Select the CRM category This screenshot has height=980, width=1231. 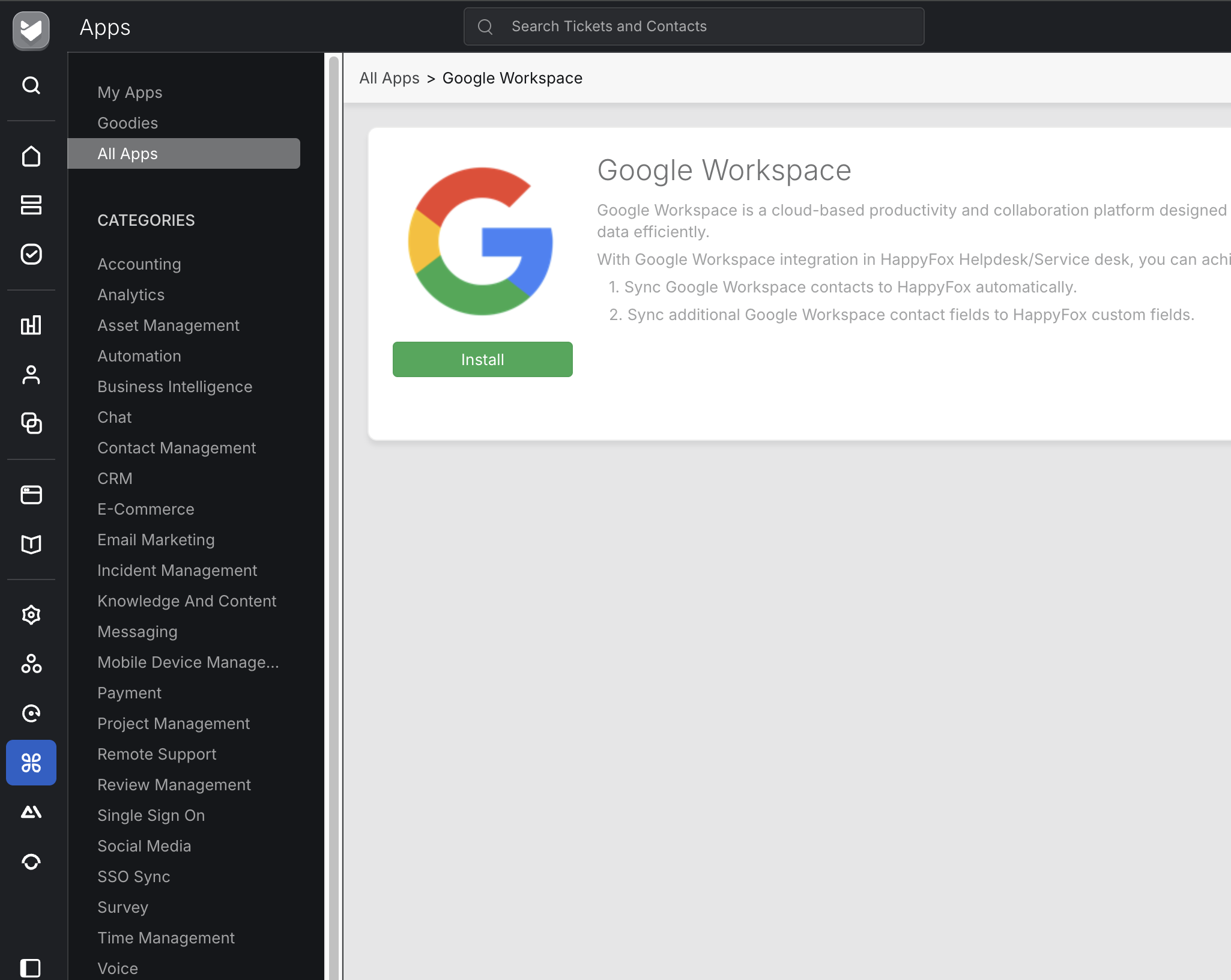click(115, 479)
